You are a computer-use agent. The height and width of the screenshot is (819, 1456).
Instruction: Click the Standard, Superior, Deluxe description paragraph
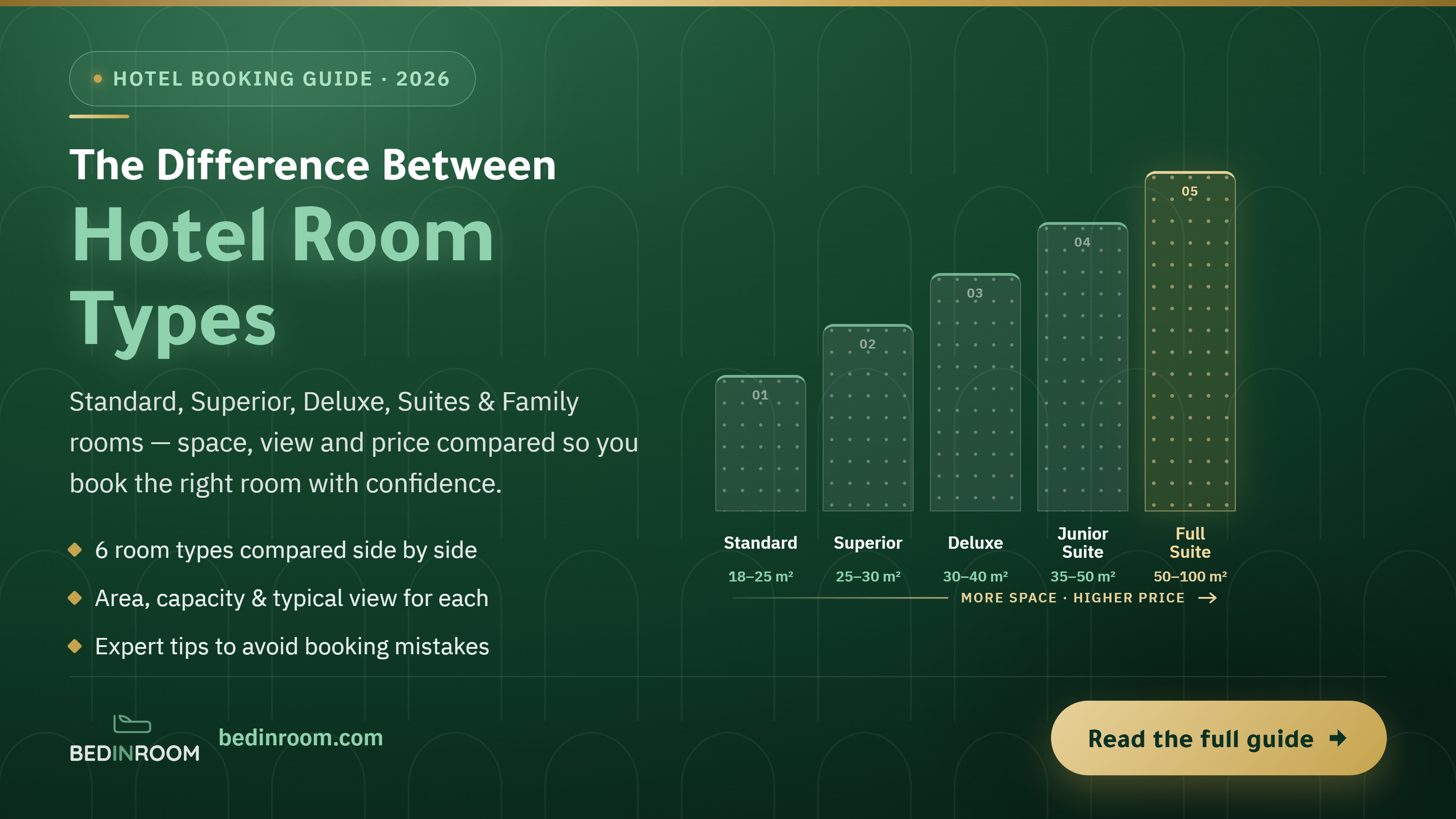coord(354,443)
